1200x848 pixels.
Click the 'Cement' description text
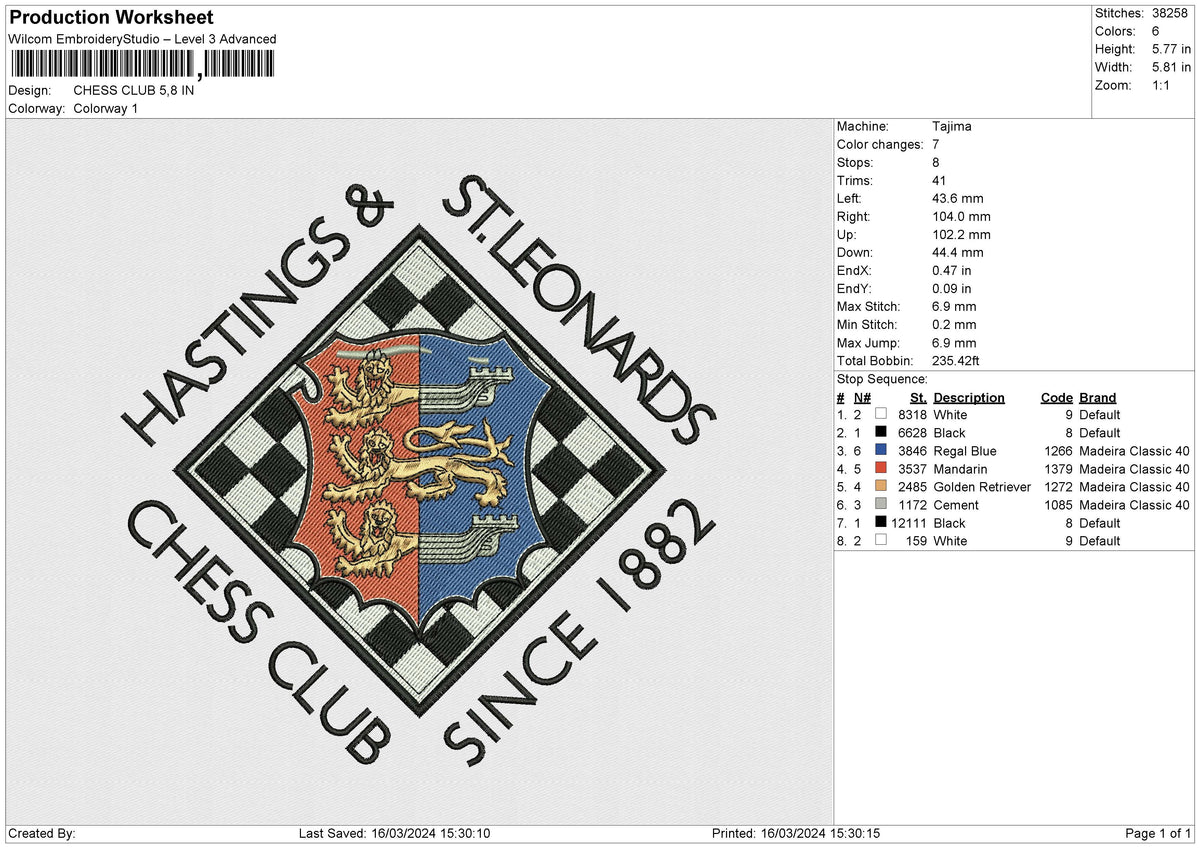click(x=956, y=505)
